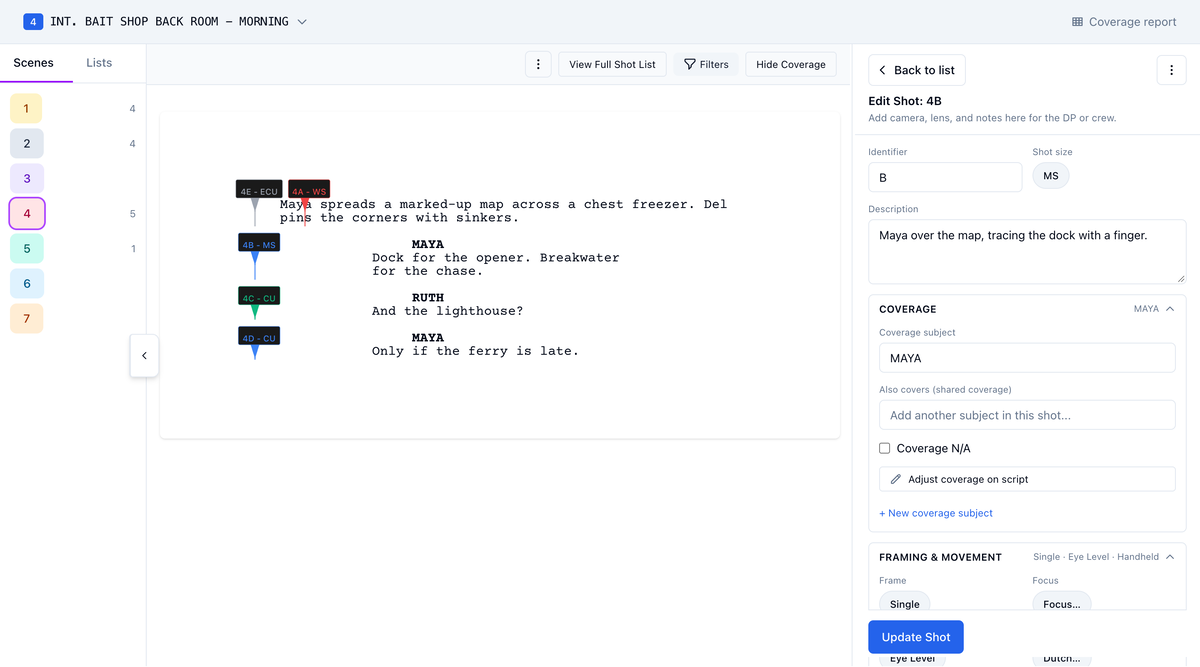This screenshot has height=667, width=1200.
Task: Check the Coverage N/A checkbox
Action: (885, 448)
